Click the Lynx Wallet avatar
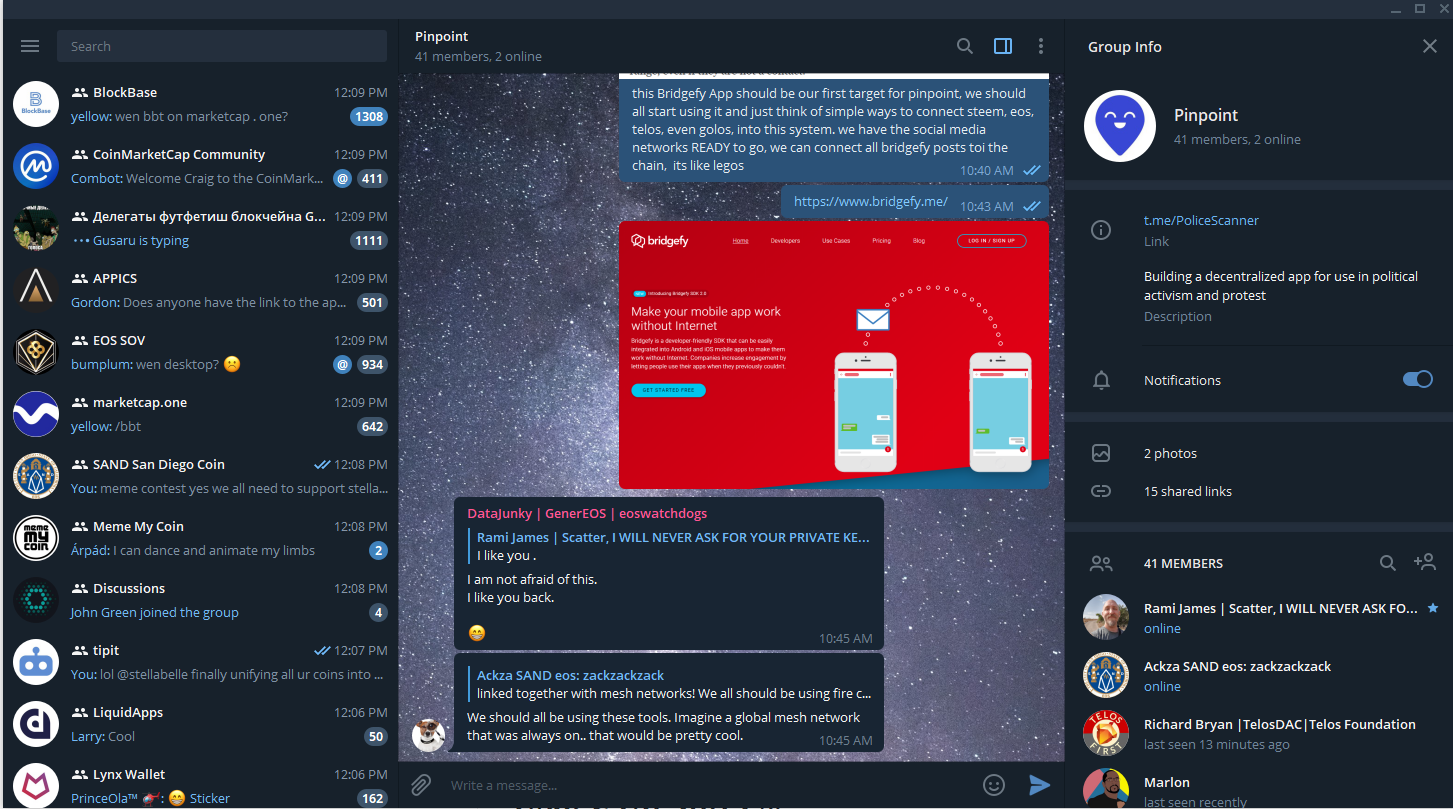The image size is (1453, 809). pos(36,785)
